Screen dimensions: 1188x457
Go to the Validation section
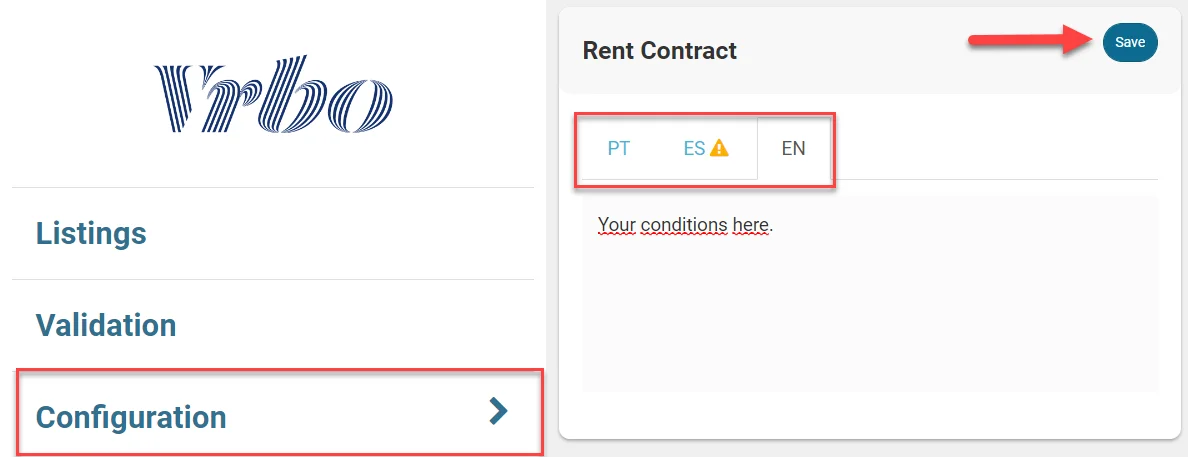tap(106, 325)
